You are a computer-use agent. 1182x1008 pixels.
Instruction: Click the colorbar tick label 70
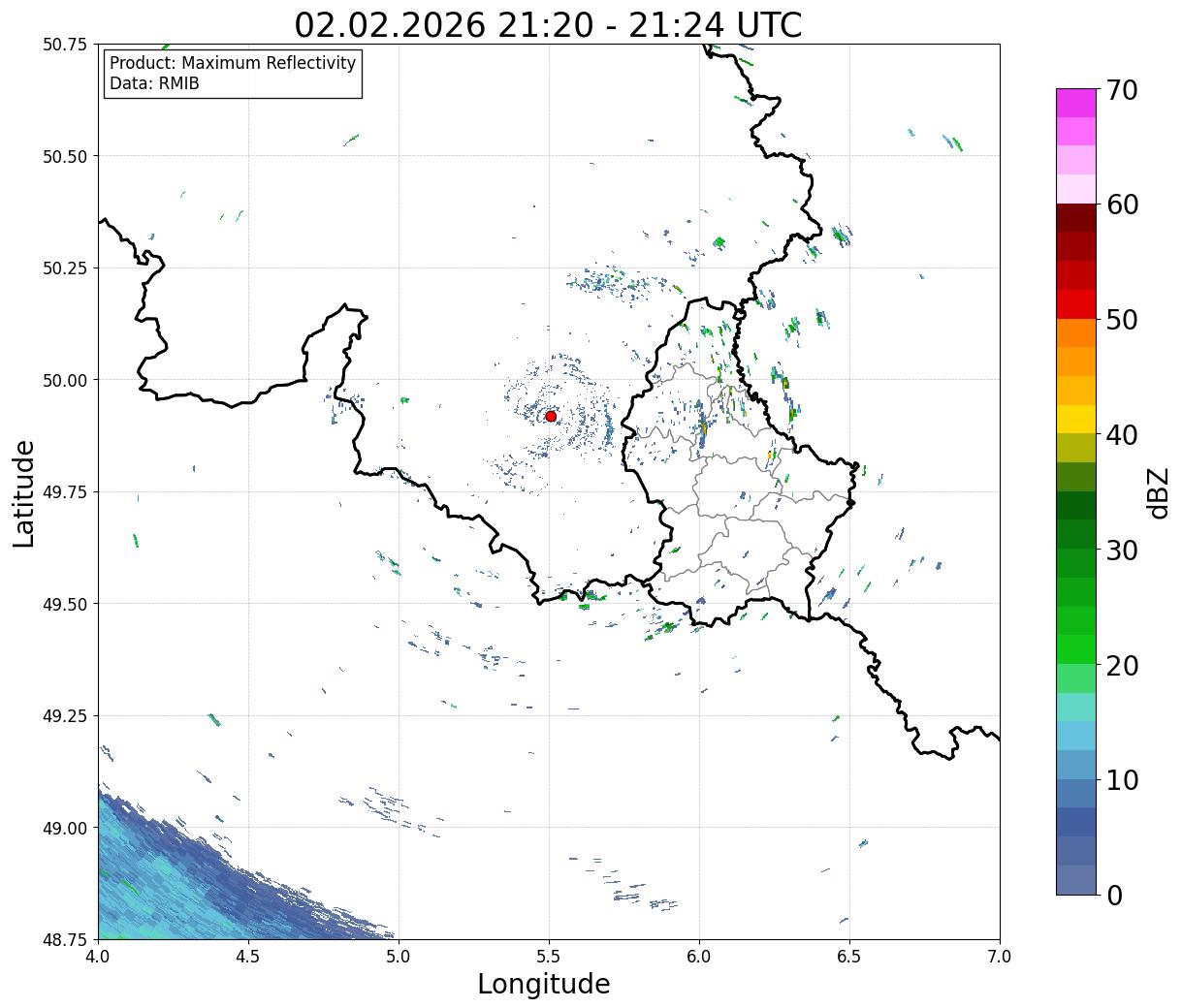click(1122, 90)
